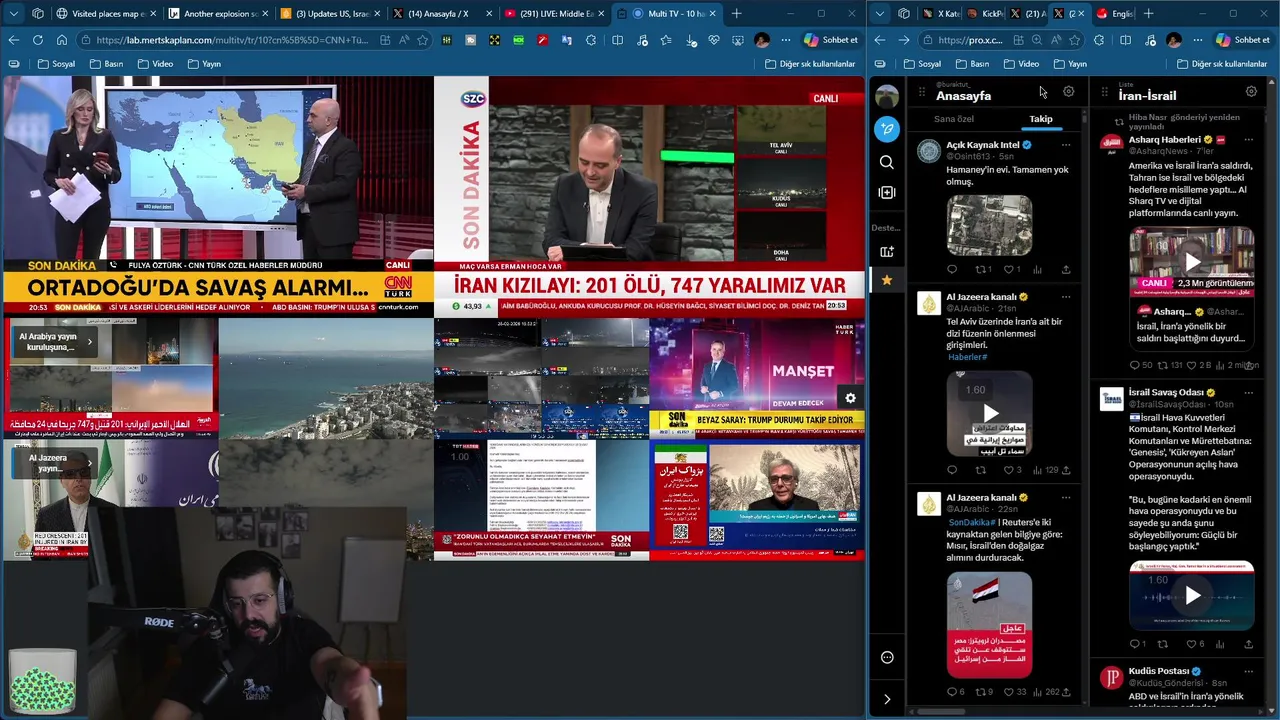The height and width of the screenshot is (720, 1280).
Task: Play Asharq Haberleri live video
Action: point(1192,262)
